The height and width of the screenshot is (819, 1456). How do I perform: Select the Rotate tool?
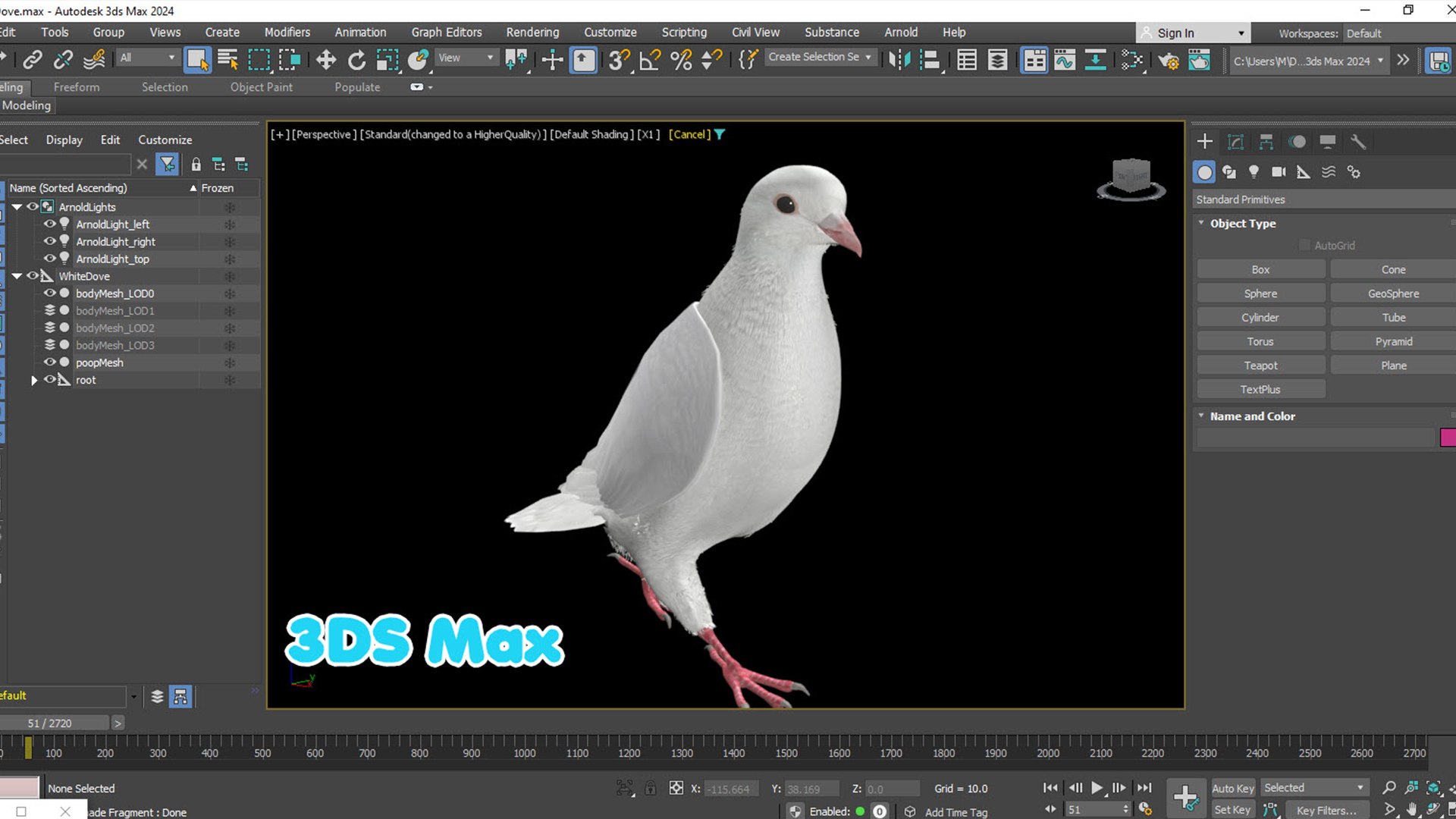click(x=356, y=59)
